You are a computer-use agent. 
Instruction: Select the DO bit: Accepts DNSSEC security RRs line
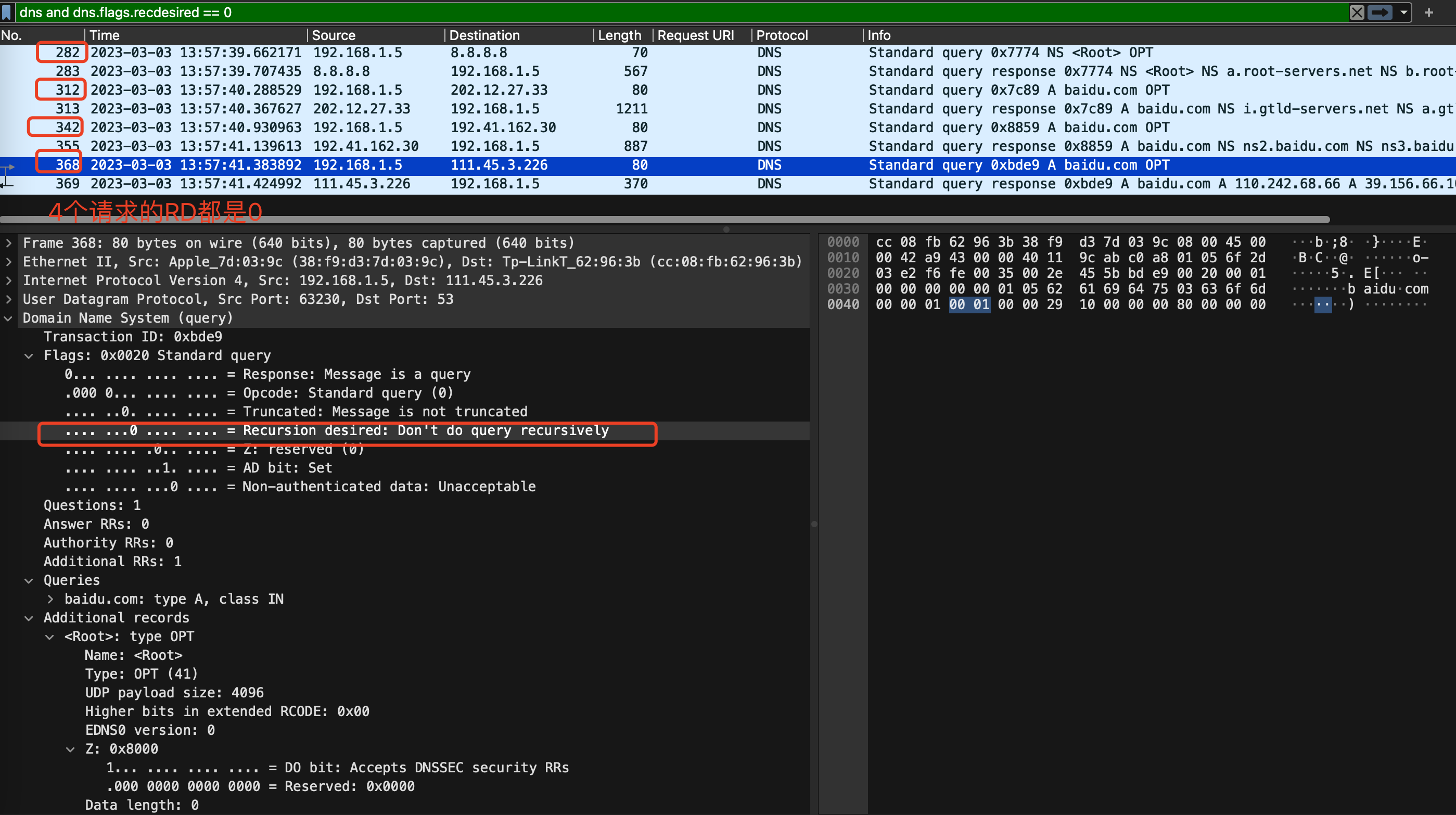(337, 768)
